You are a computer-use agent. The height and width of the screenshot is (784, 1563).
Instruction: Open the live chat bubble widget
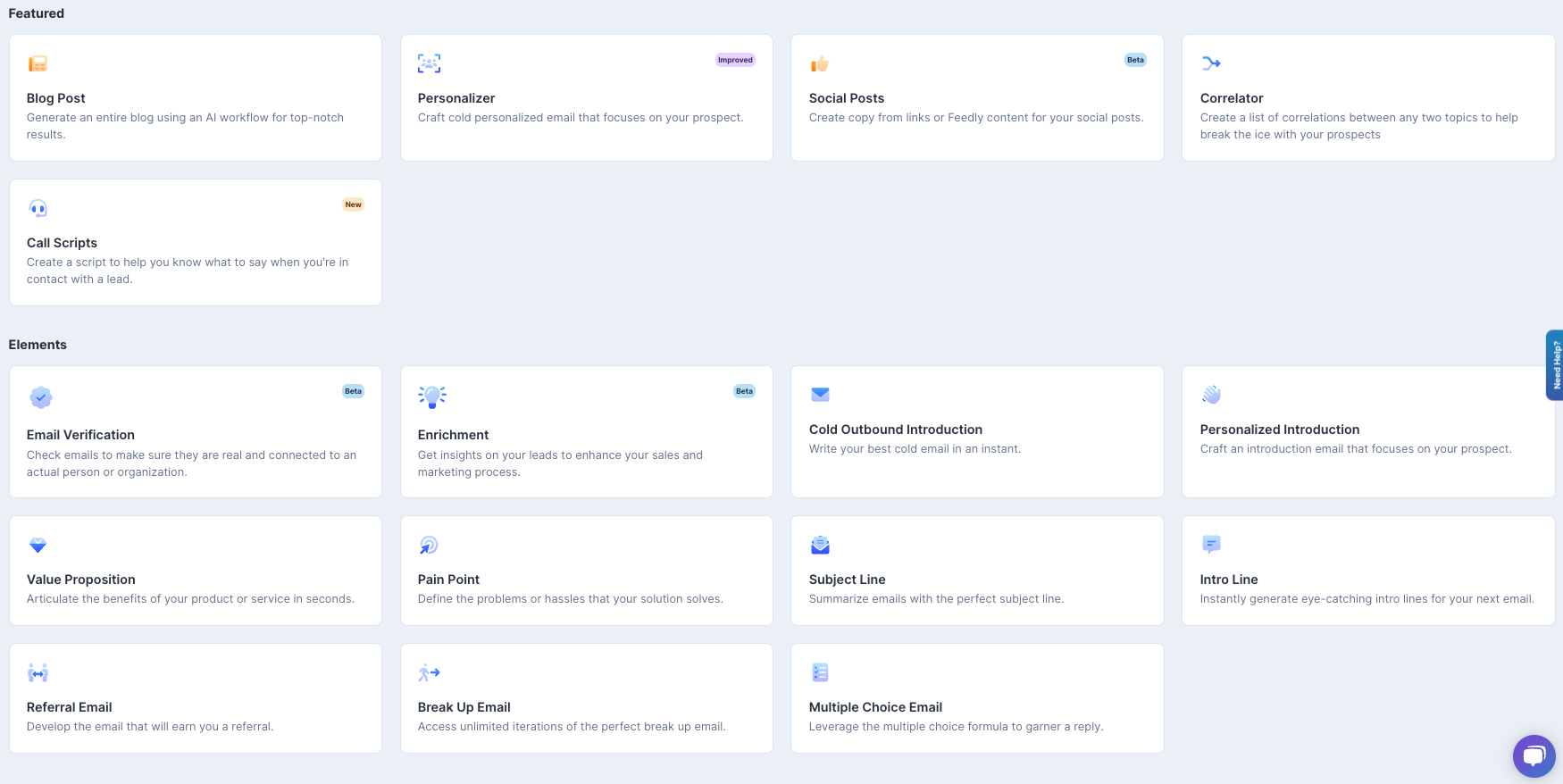1534,755
